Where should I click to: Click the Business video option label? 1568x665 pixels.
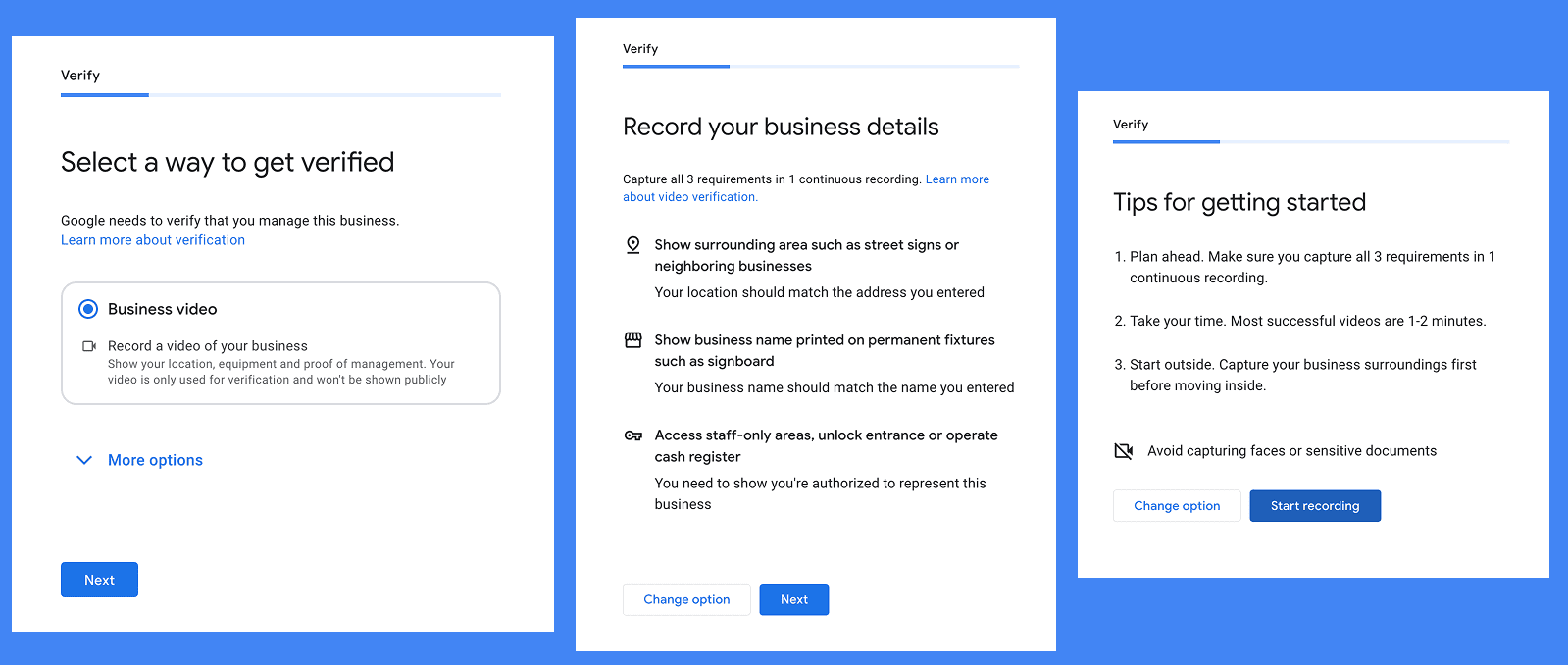[x=163, y=309]
